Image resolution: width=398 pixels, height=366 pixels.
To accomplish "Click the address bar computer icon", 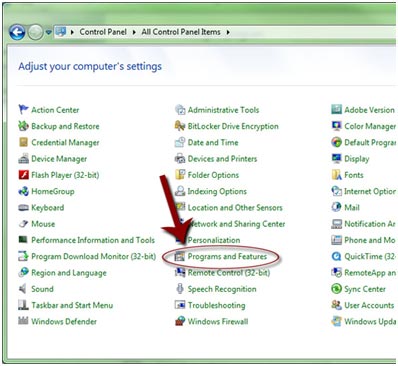I will [61, 32].
